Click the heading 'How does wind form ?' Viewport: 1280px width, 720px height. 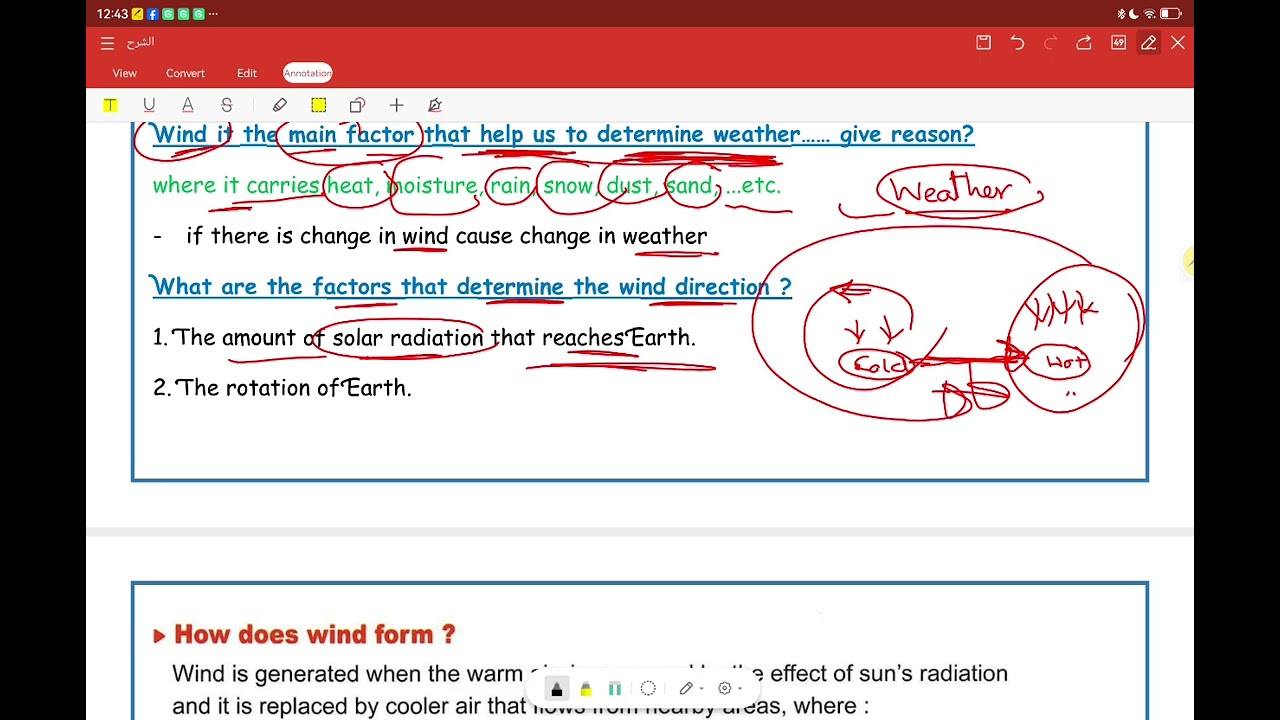click(314, 634)
